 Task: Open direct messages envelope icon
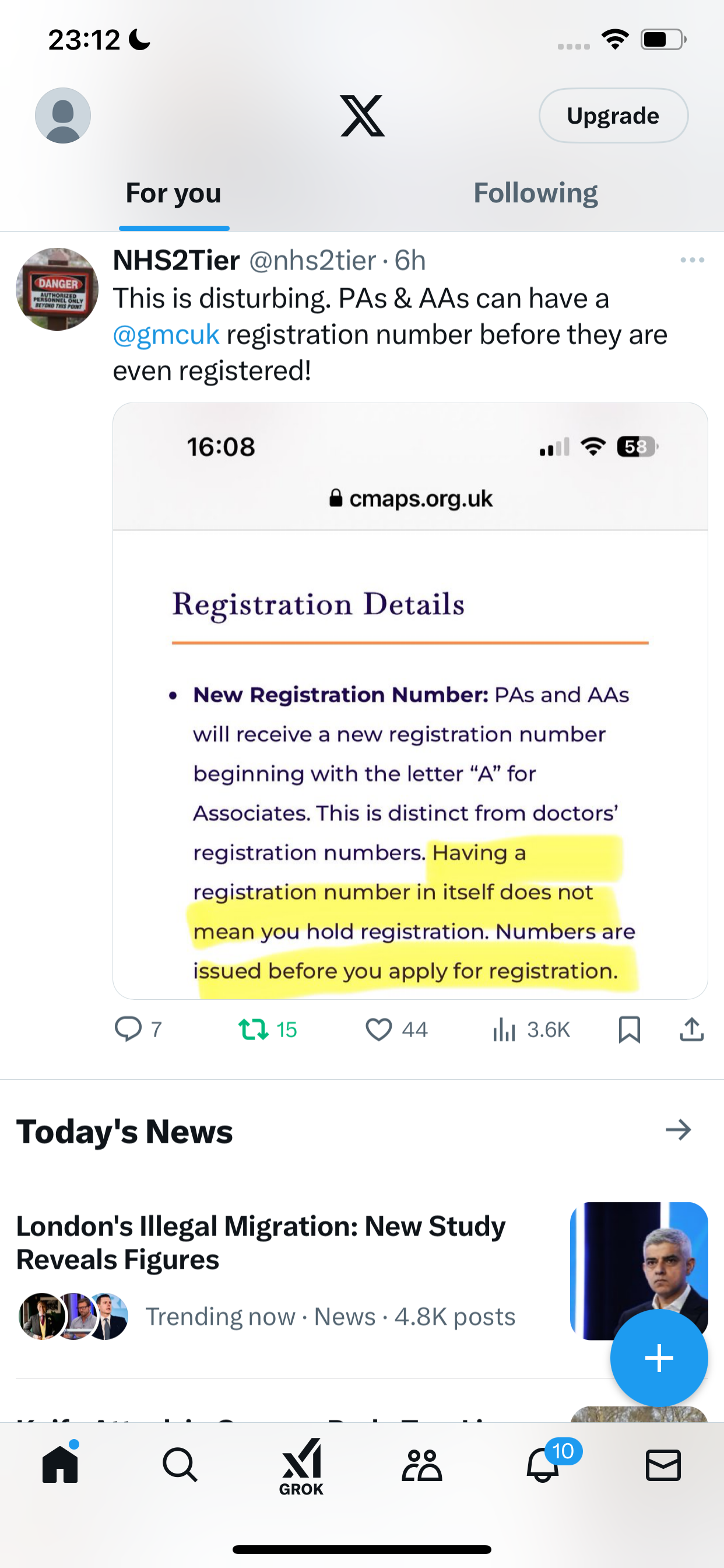click(x=663, y=1465)
